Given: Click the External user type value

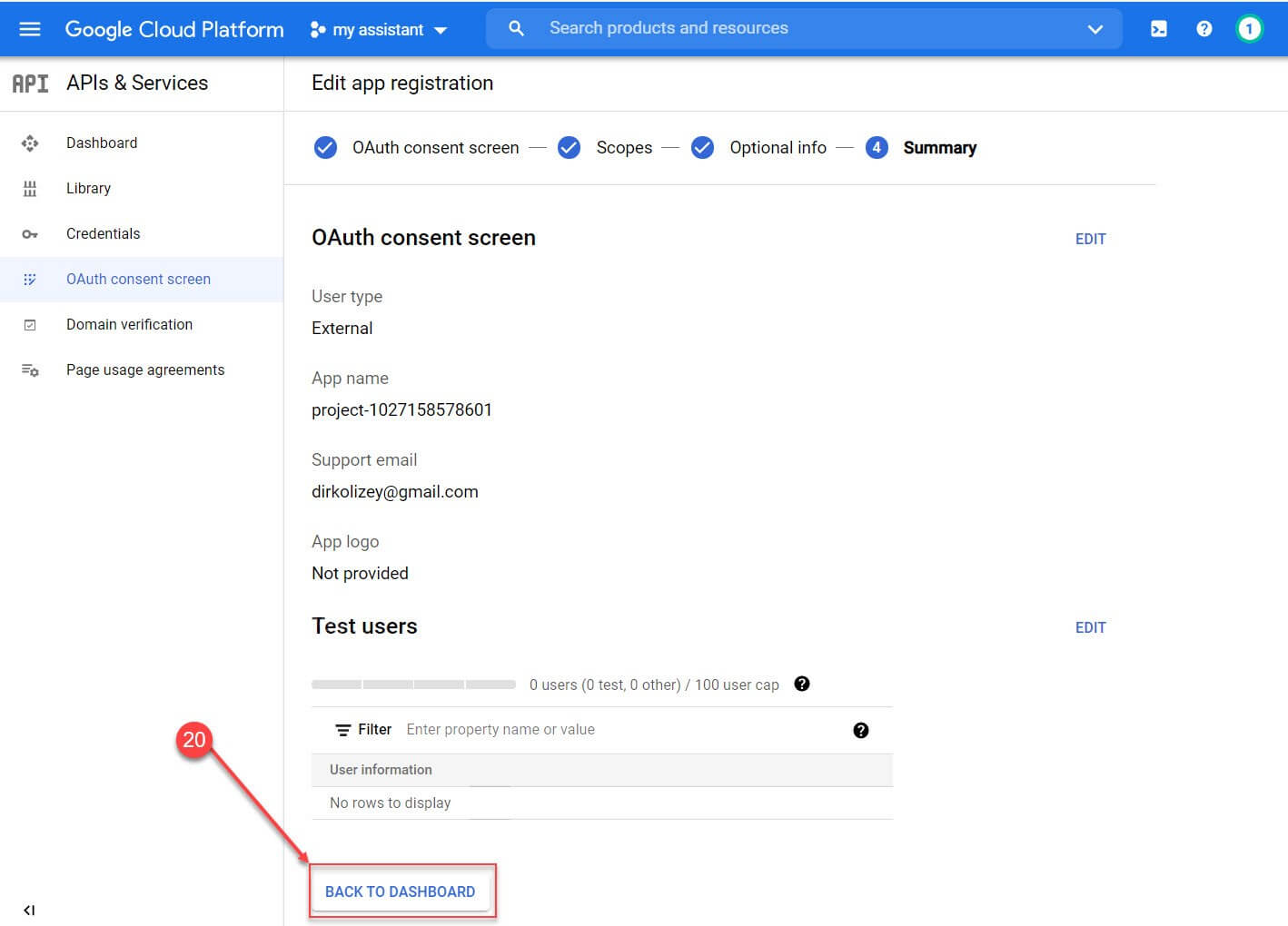Looking at the screenshot, I should (x=342, y=328).
